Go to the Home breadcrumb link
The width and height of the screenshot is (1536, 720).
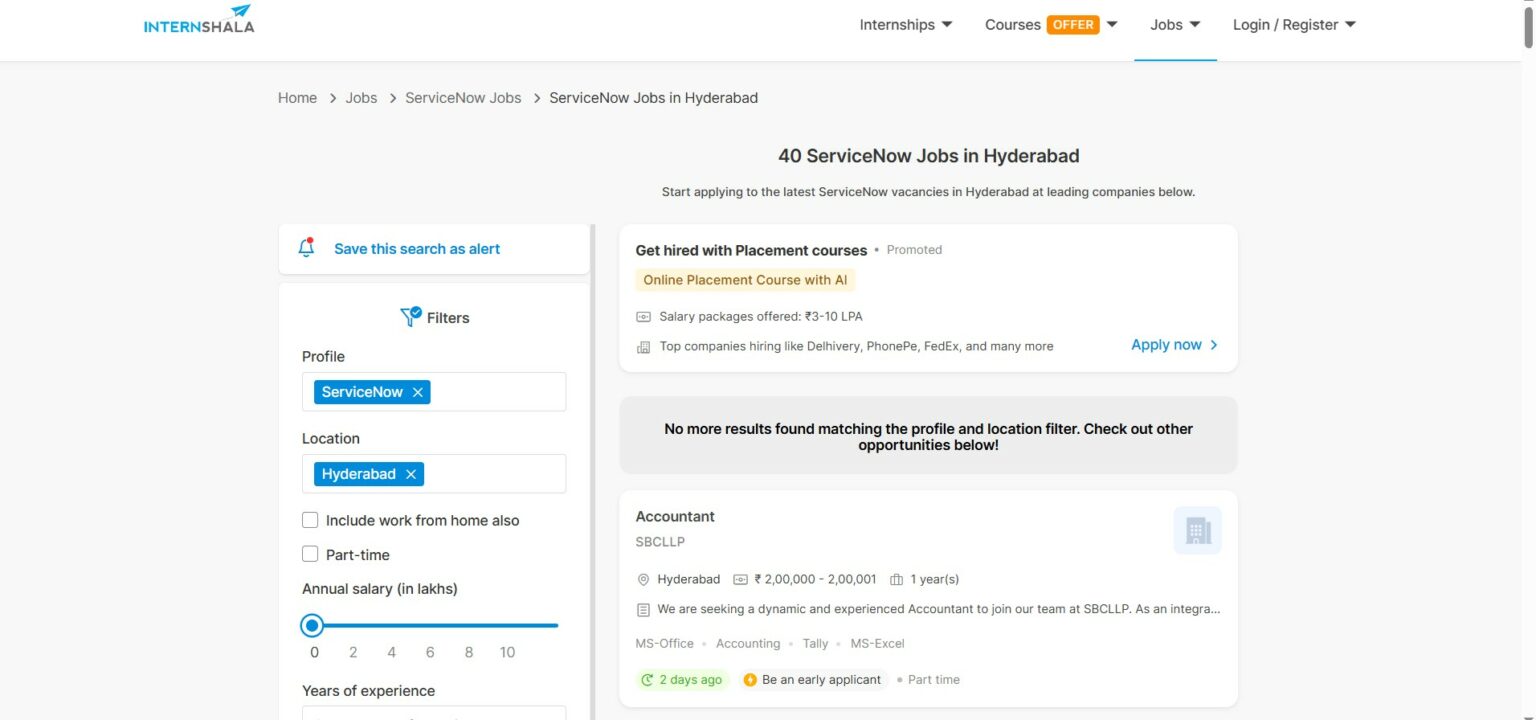[x=297, y=98]
